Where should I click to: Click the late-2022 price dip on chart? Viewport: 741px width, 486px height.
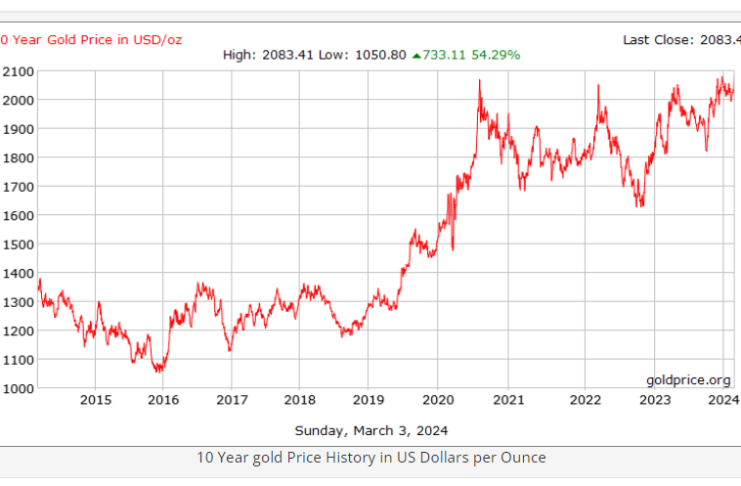point(640,204)
